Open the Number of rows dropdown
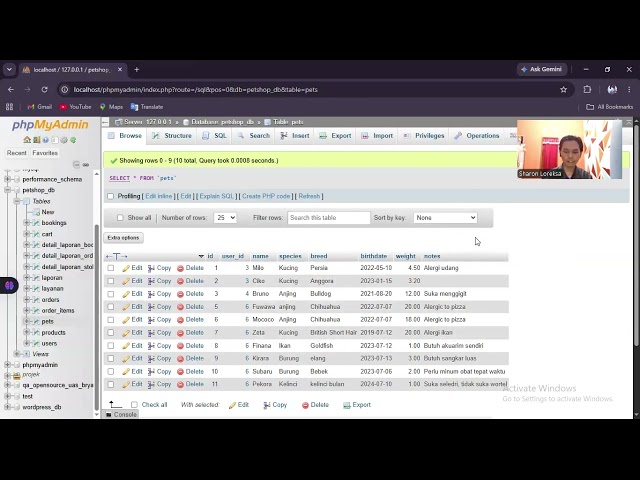This screenshot has height=480, width=640. (225, 218)
